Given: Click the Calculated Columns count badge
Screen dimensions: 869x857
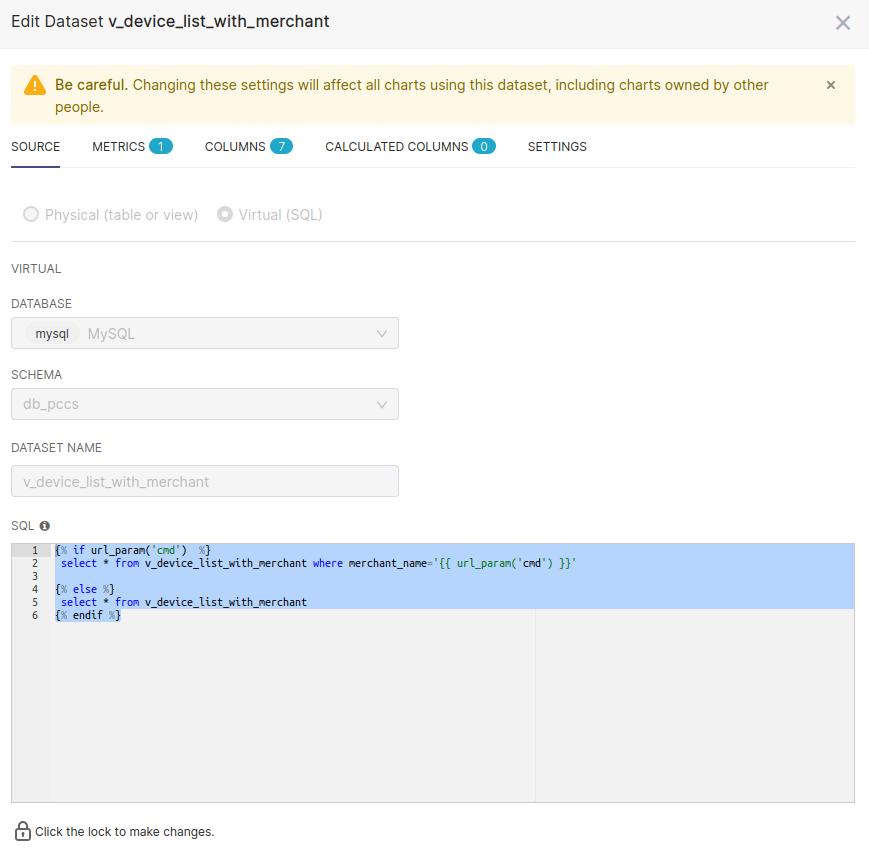Looking at the screenshot, I should point(484,146).
